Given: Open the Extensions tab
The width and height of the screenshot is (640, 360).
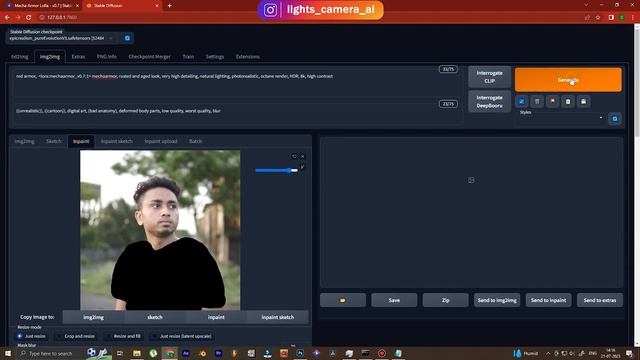Looking at the screenshot, I should pyautogui.click(x=248, y=57).
